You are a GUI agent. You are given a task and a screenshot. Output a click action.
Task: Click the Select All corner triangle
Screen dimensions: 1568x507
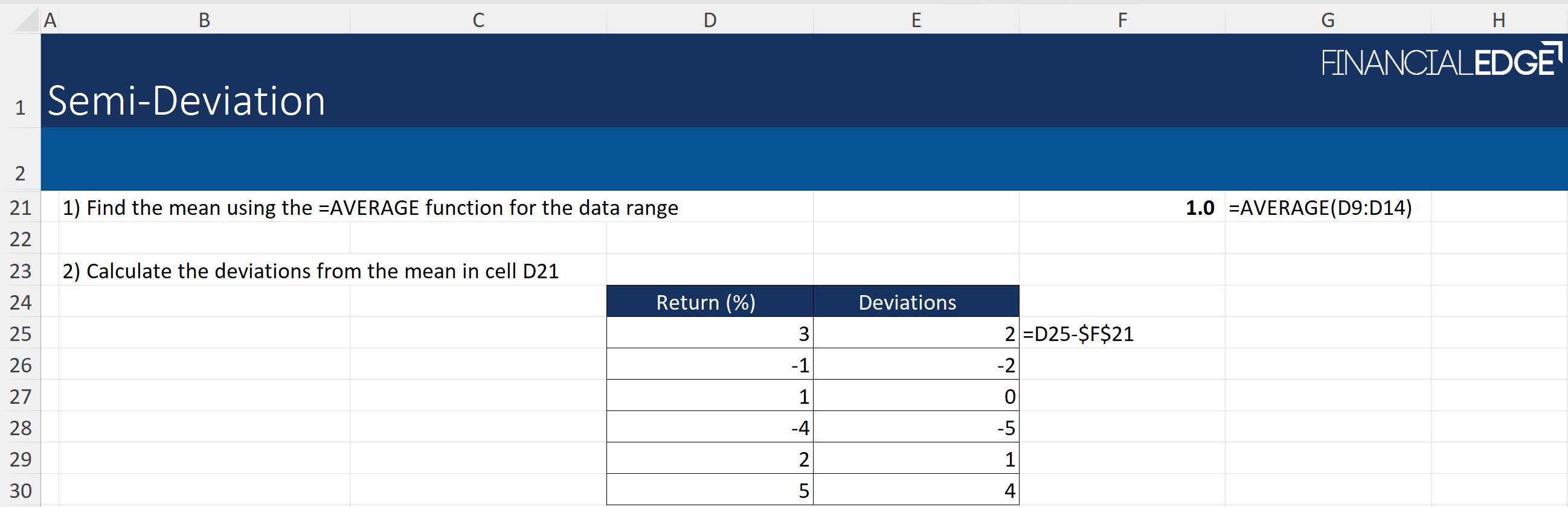27,20
